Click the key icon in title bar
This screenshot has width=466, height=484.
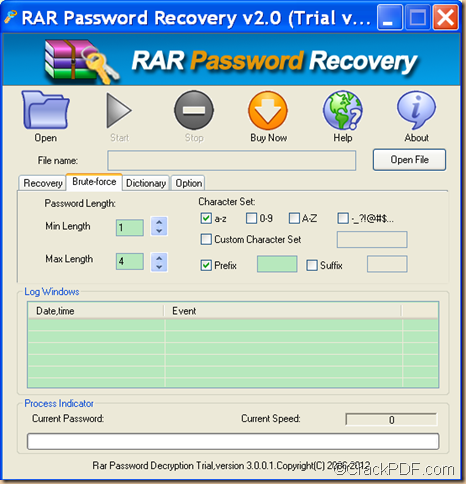tap(10, 17)
